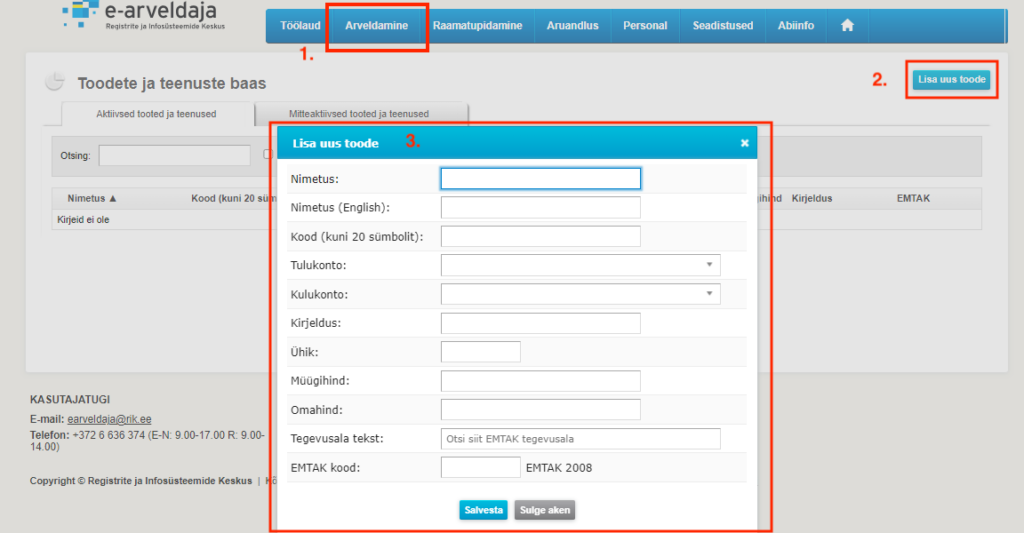
Task: Open the Tulukonto dropdown
Action: click(x=580, y=265)
